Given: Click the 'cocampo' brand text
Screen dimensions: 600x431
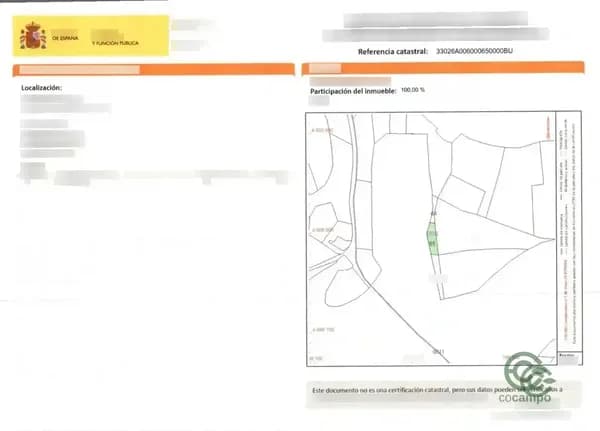Looking at the screenshot, I should click(525, 398).
